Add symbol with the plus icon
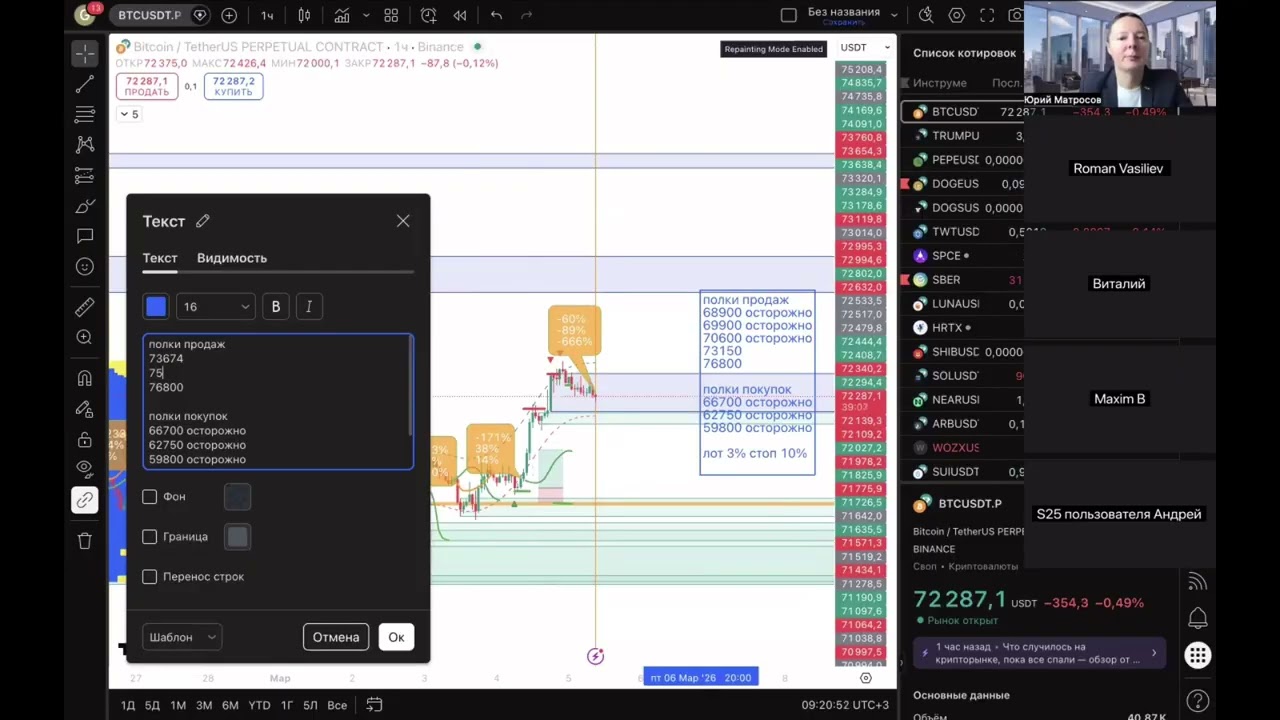 (x=229, y=15)
